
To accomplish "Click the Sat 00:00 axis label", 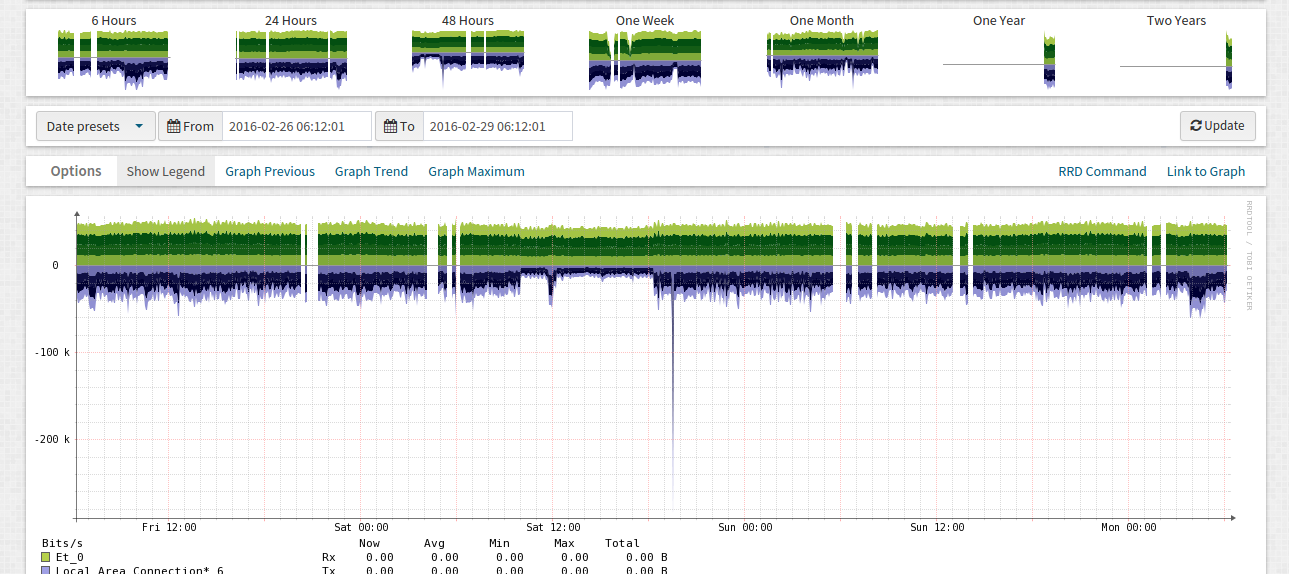I will pos(361,527).
